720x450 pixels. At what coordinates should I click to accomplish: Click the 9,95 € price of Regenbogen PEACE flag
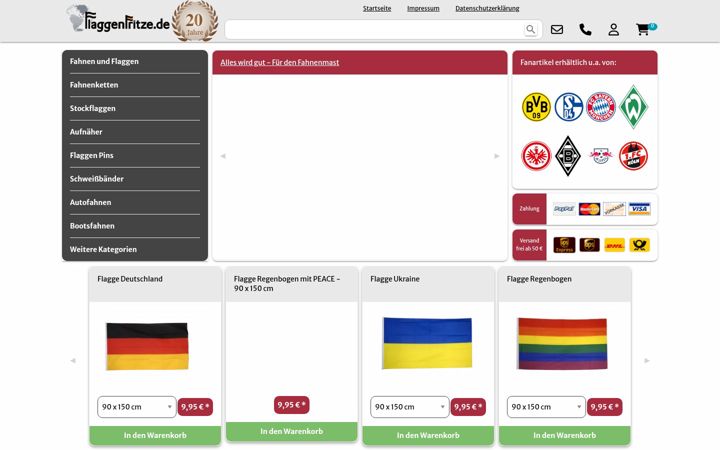(x=292, y=405)
